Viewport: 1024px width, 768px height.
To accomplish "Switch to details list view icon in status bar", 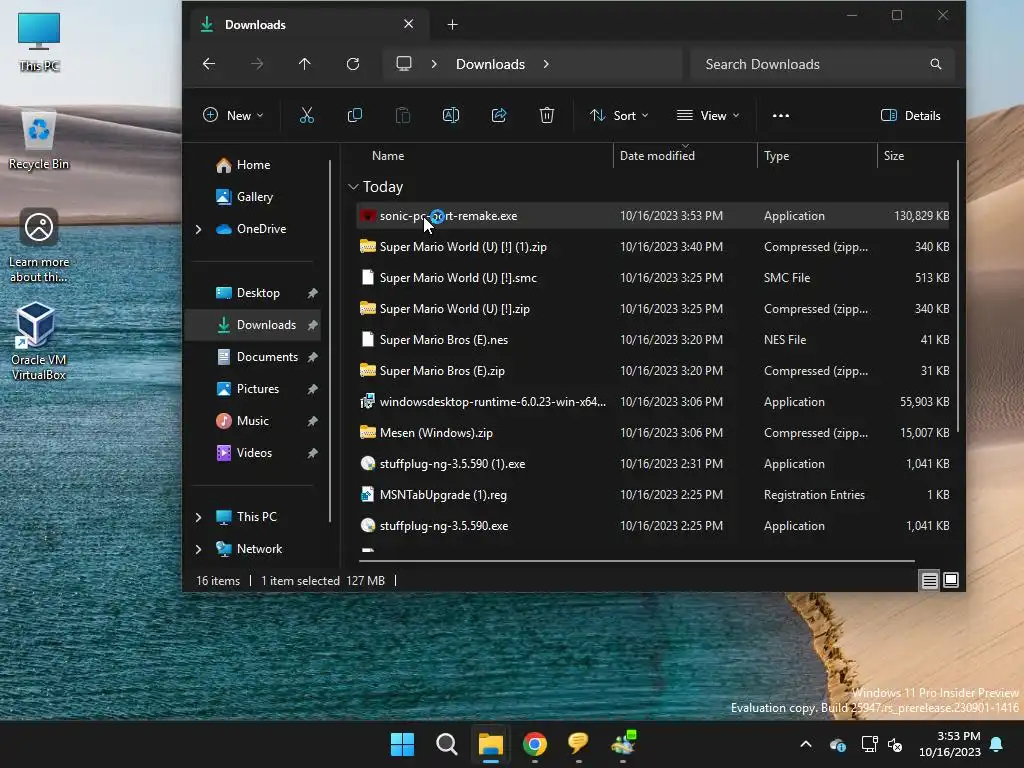I will (x=929, y=580).
